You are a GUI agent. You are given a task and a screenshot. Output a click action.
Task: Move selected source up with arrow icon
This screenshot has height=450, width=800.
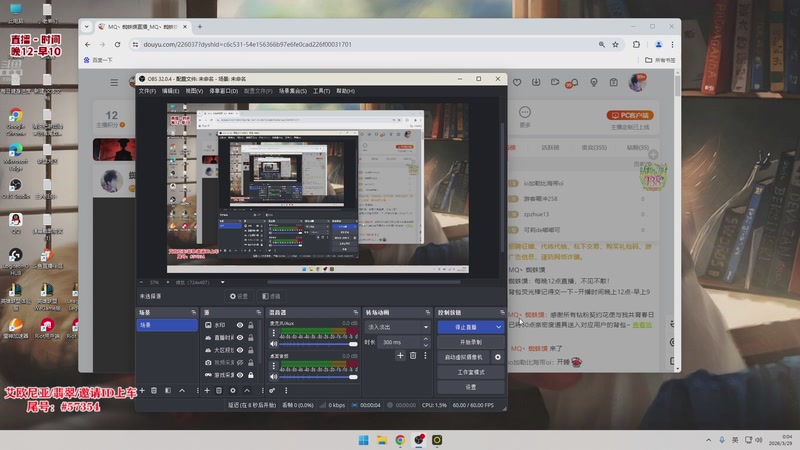click(x=247, y=390)
